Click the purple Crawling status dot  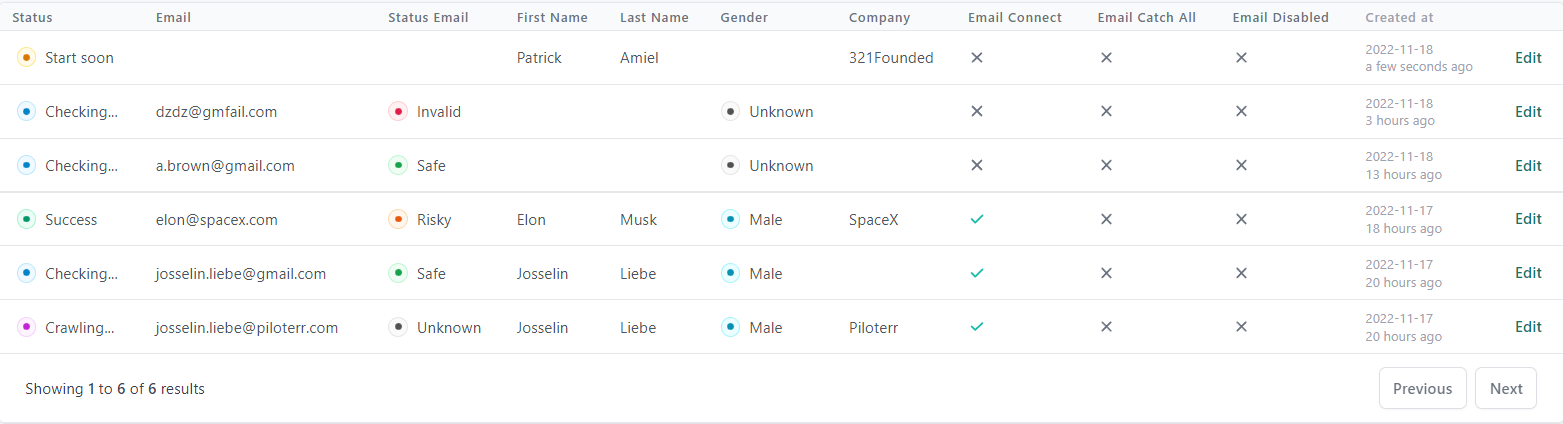(27, 328)
